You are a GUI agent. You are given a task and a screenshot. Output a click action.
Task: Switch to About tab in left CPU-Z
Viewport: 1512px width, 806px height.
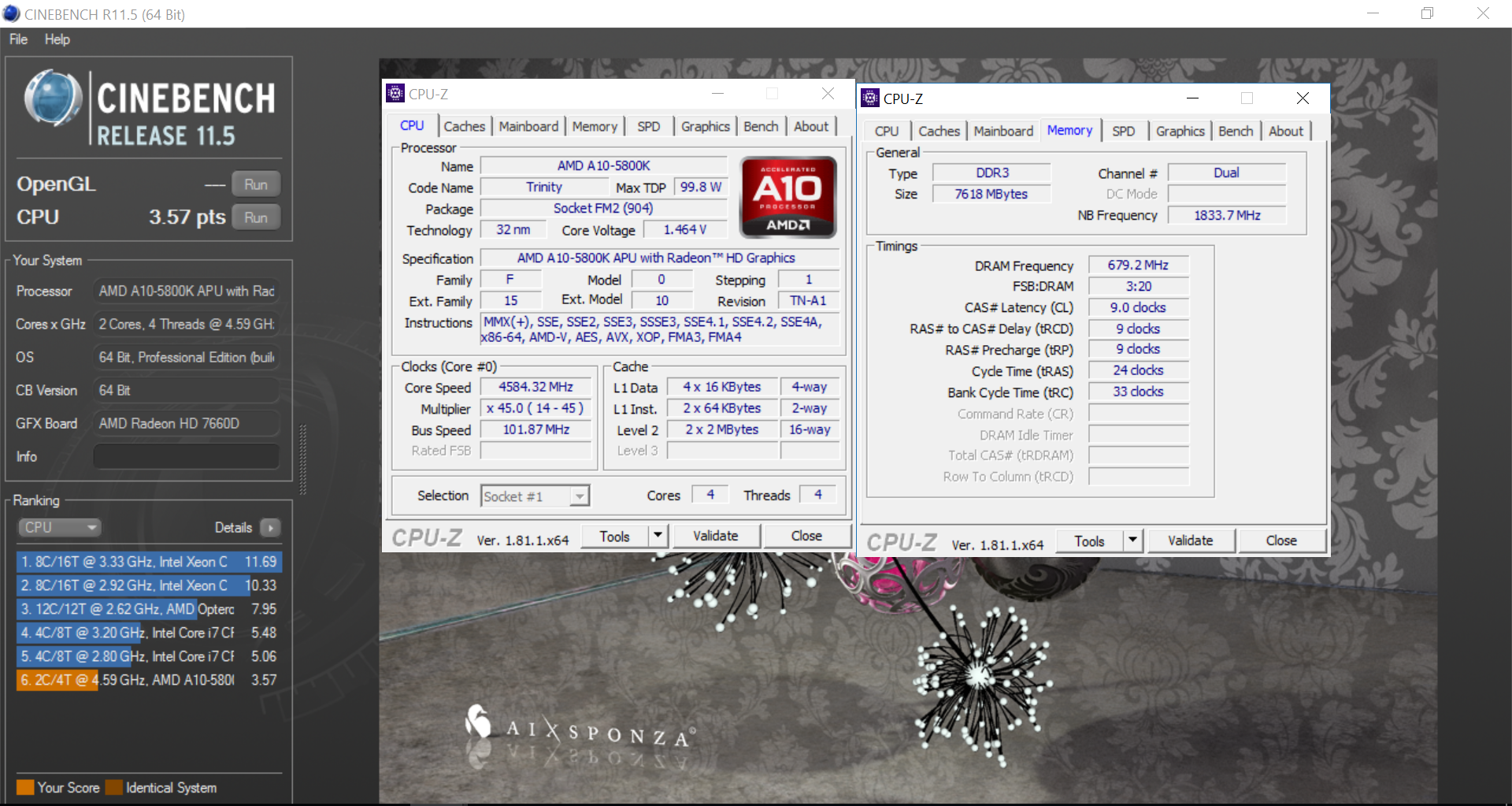[x=811, y=127]
